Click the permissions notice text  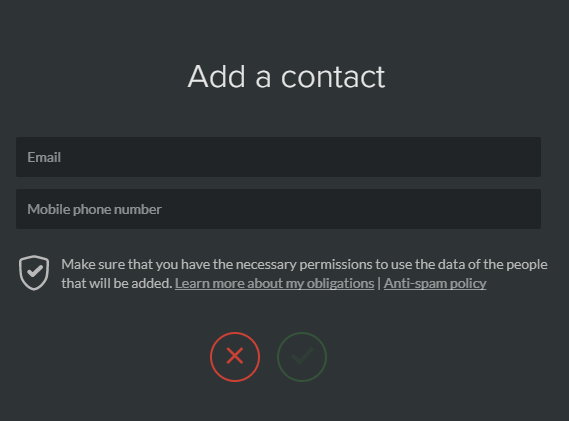[x=304, y=274]
